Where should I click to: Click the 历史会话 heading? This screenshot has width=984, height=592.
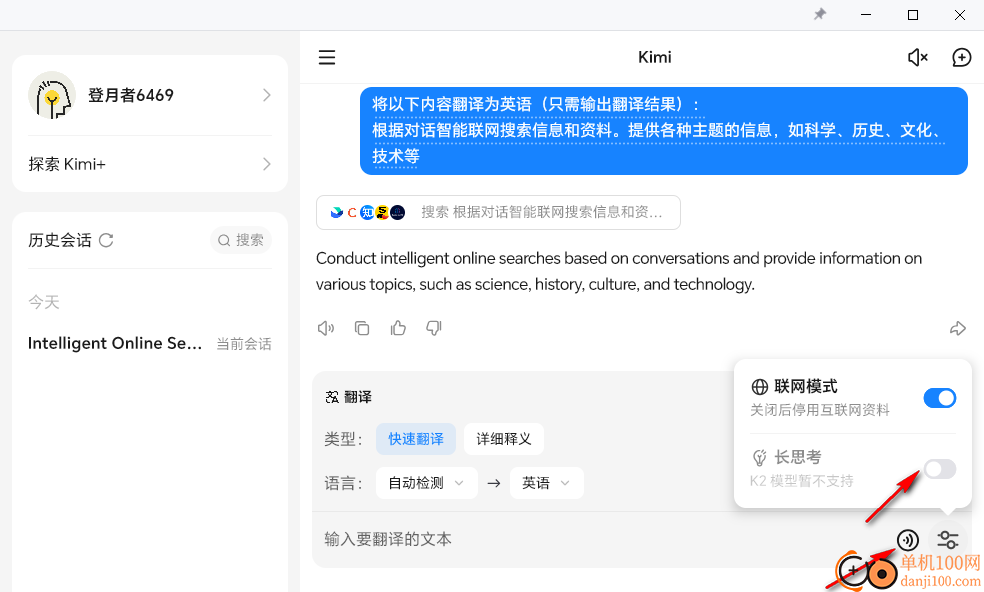(60, 240)
